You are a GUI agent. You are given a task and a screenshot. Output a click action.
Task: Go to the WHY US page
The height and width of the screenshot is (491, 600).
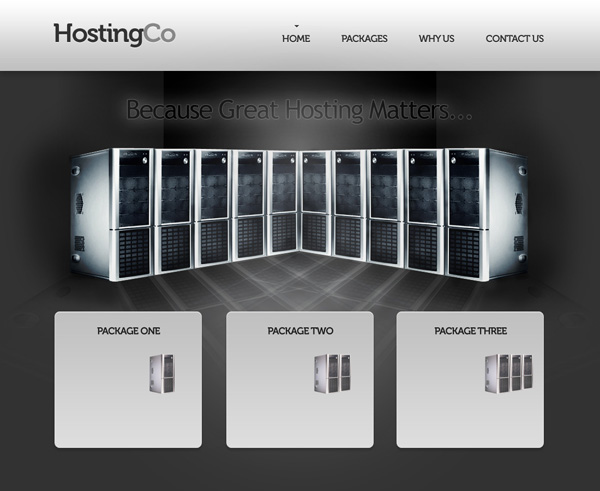click(437, 39)
